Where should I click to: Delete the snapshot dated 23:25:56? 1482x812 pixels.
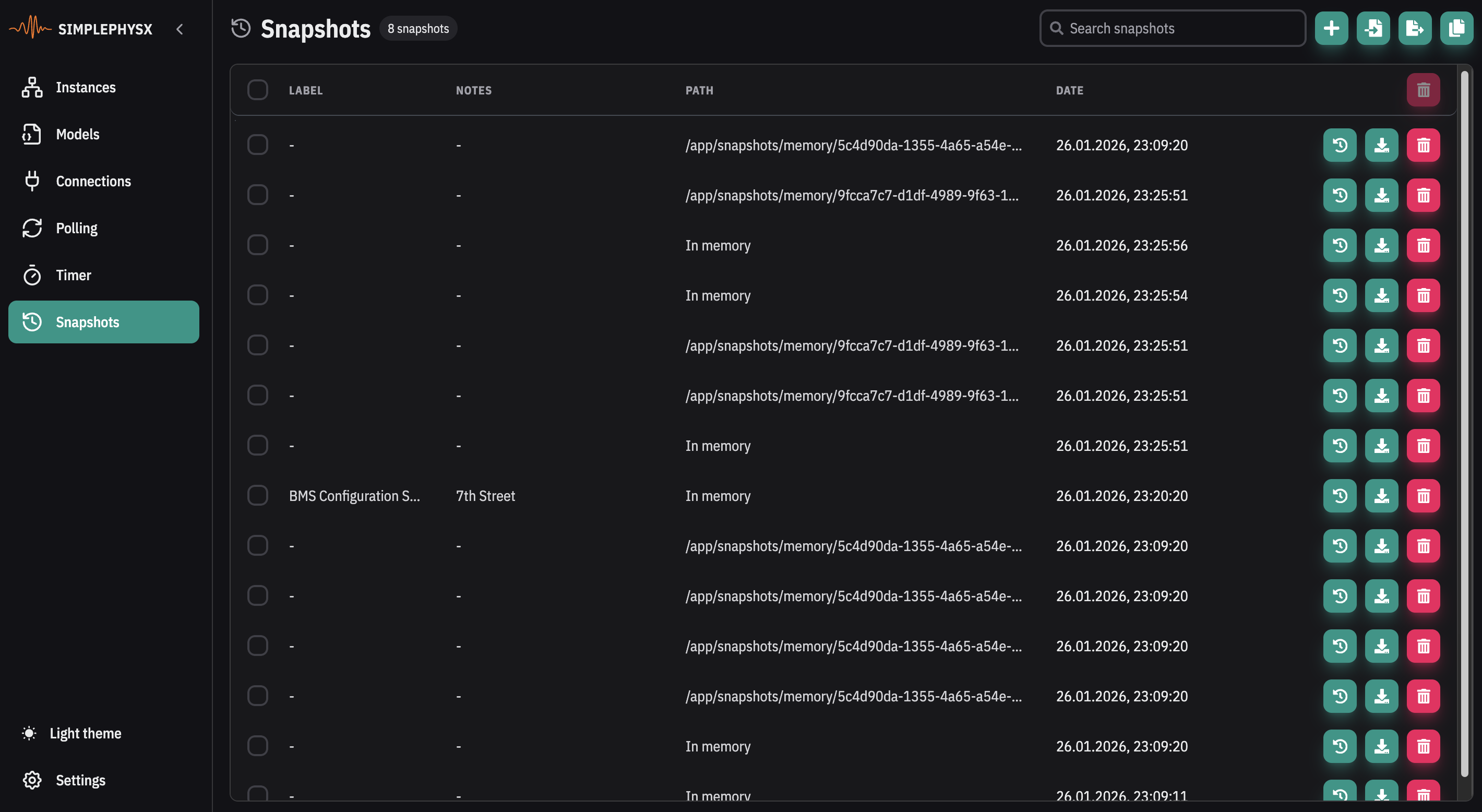pyautogui.click(x=1423, y=245)
